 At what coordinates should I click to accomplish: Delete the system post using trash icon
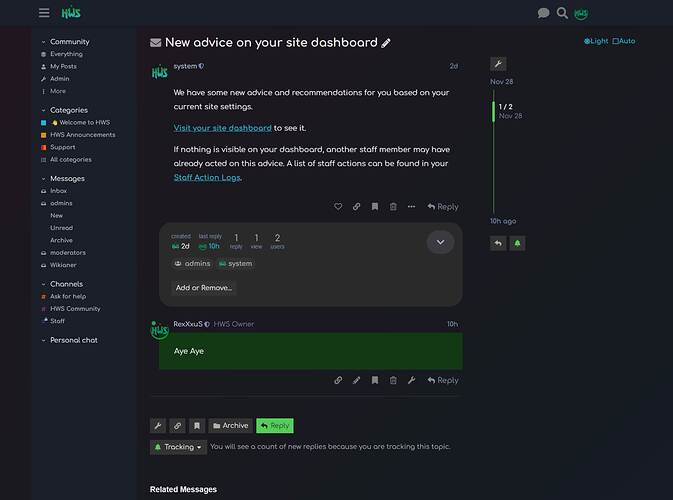(393, 207)
